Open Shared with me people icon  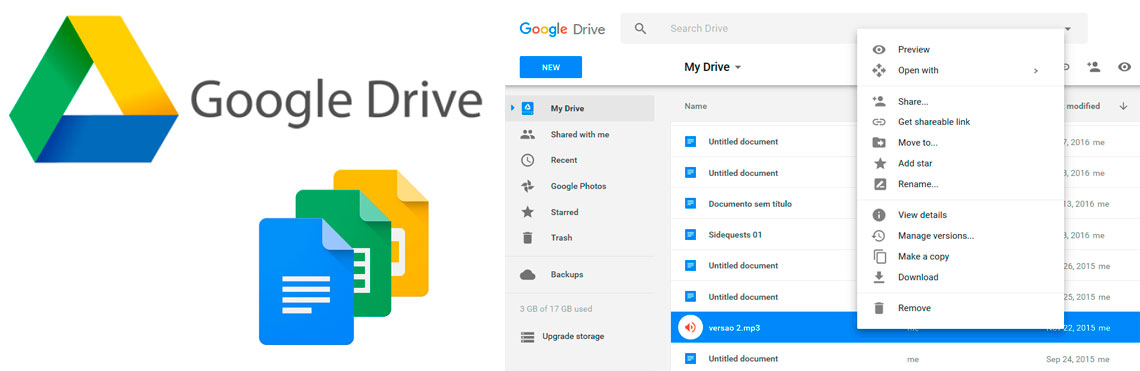tap(528, 135)
